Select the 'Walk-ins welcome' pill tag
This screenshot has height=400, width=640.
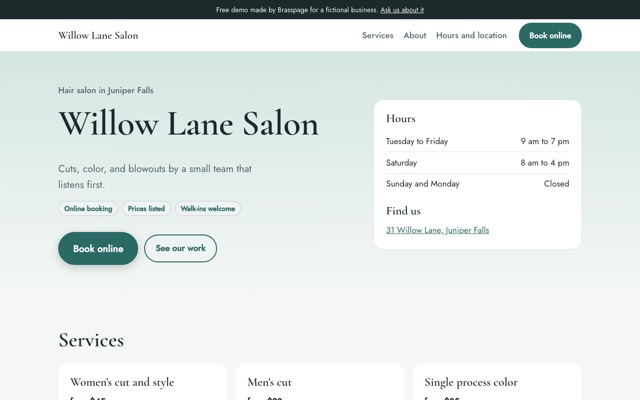pos(208,209)
